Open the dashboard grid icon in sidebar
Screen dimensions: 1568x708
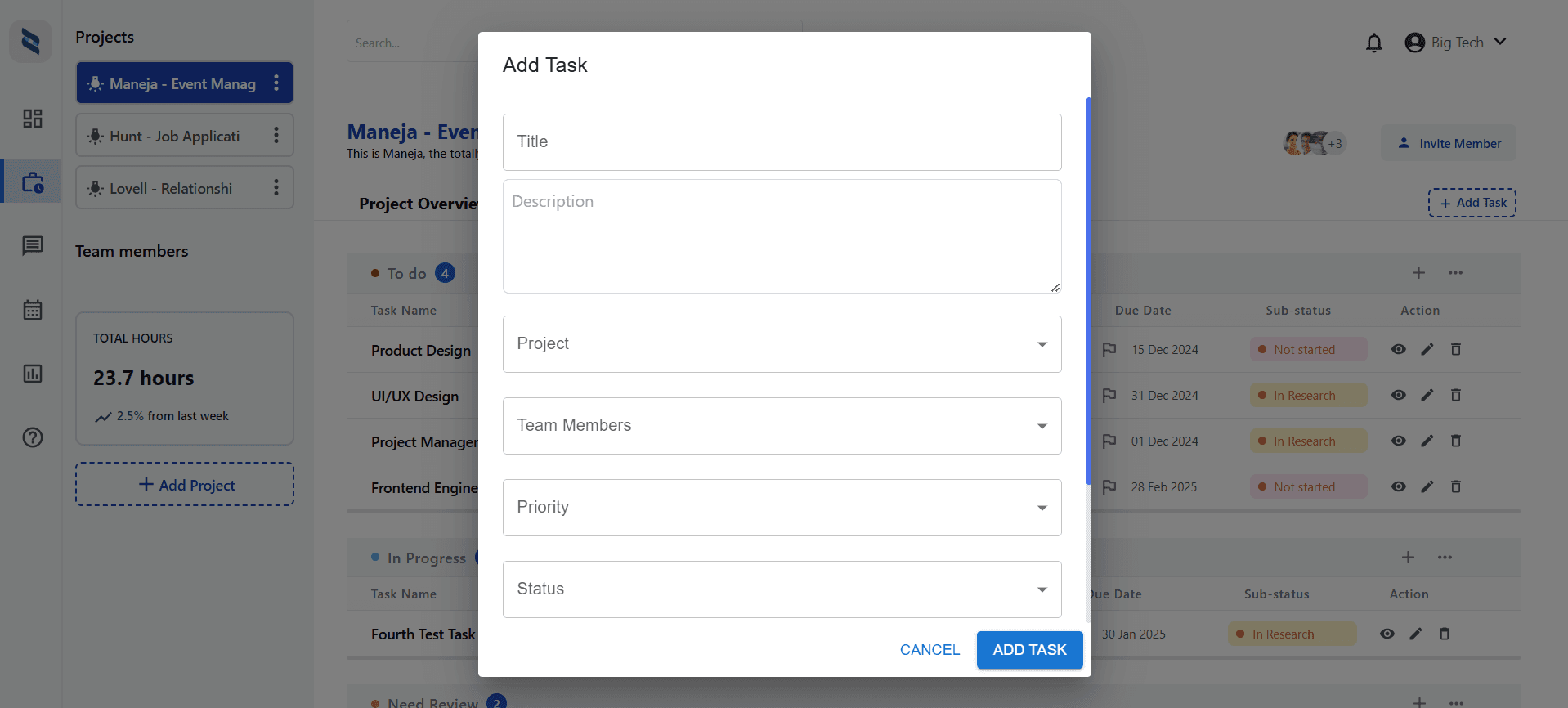point(33,119)
